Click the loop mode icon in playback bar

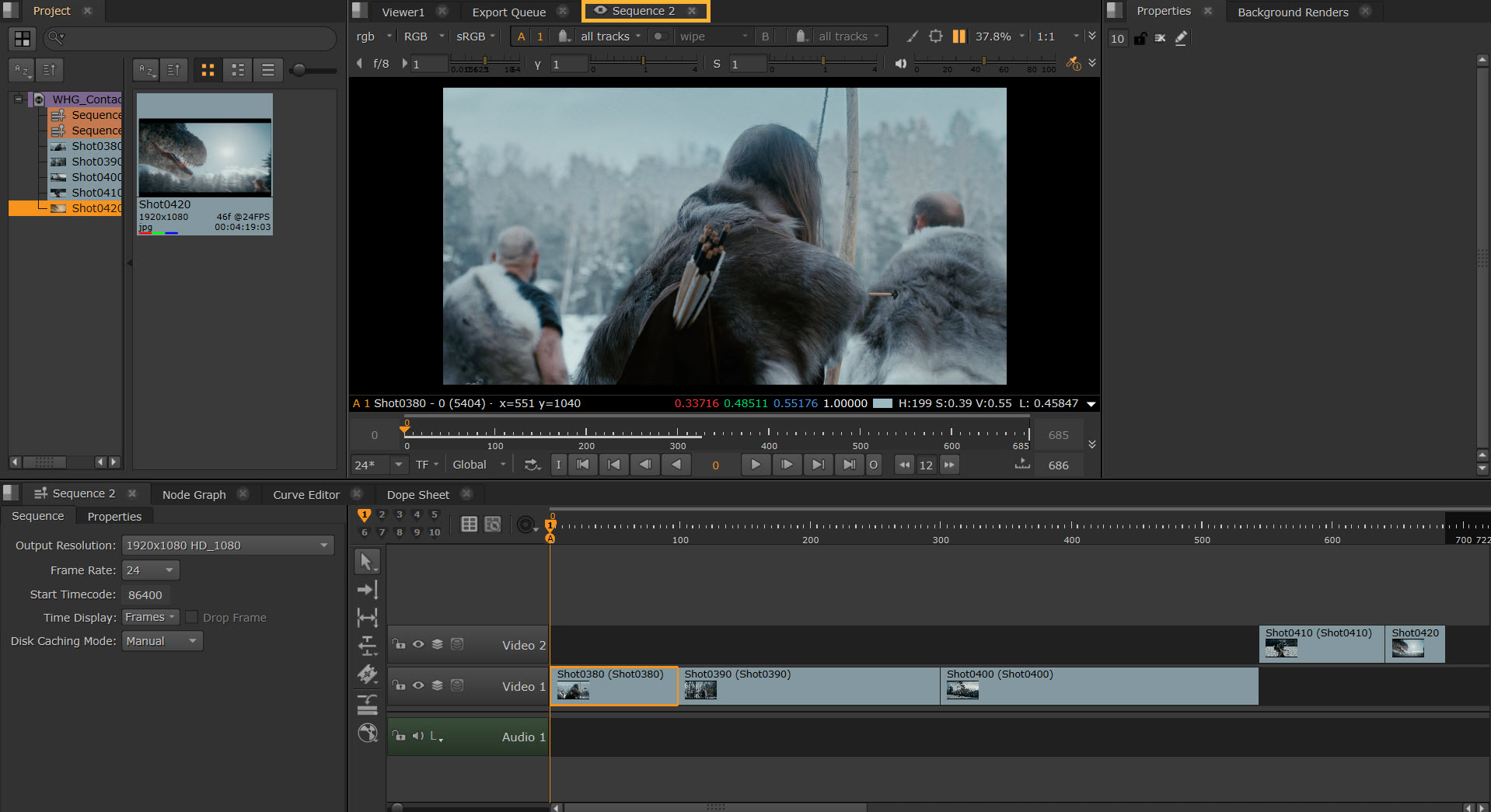point(532,465)
